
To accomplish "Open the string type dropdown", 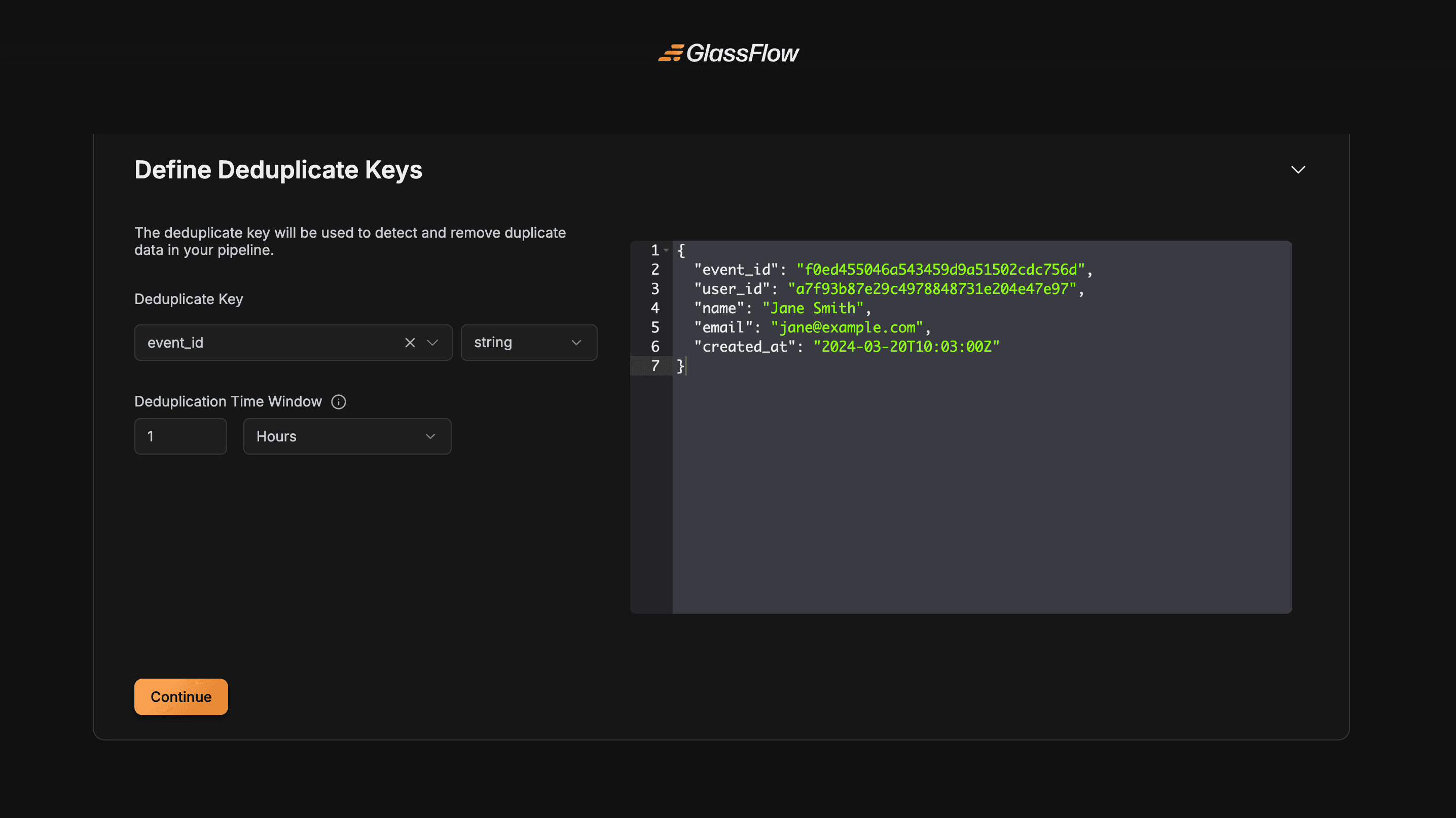I will pyautogui.click(x=528, y=342).
